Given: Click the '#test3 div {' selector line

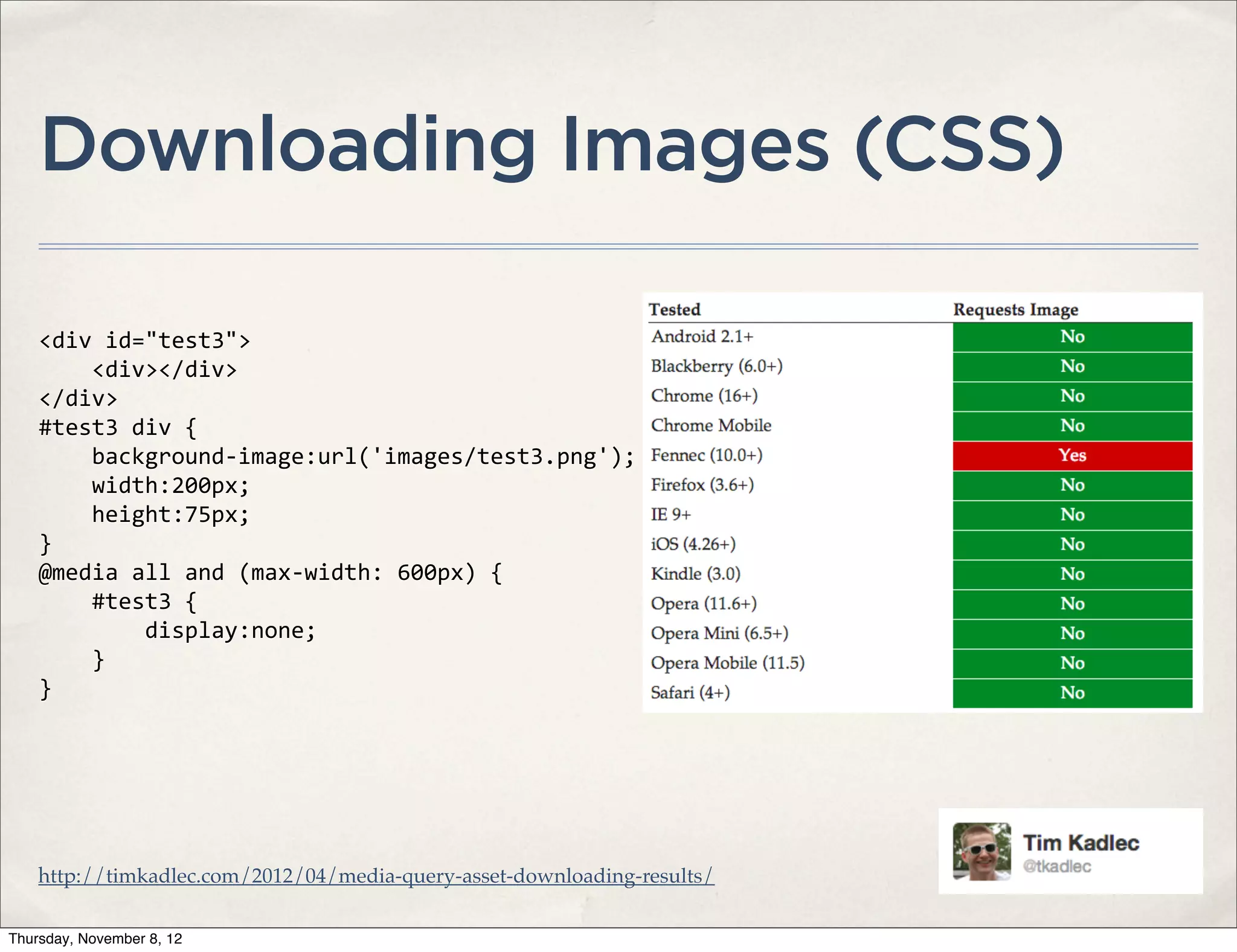Looking at the screenshot, I should coord(118,428).
